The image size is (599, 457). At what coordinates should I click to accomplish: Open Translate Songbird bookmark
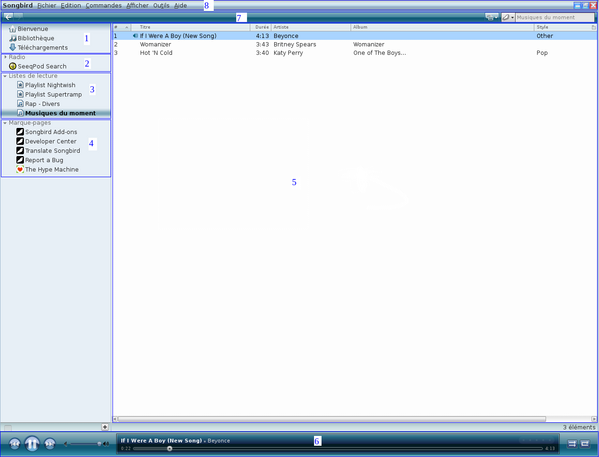pos(48,151)
